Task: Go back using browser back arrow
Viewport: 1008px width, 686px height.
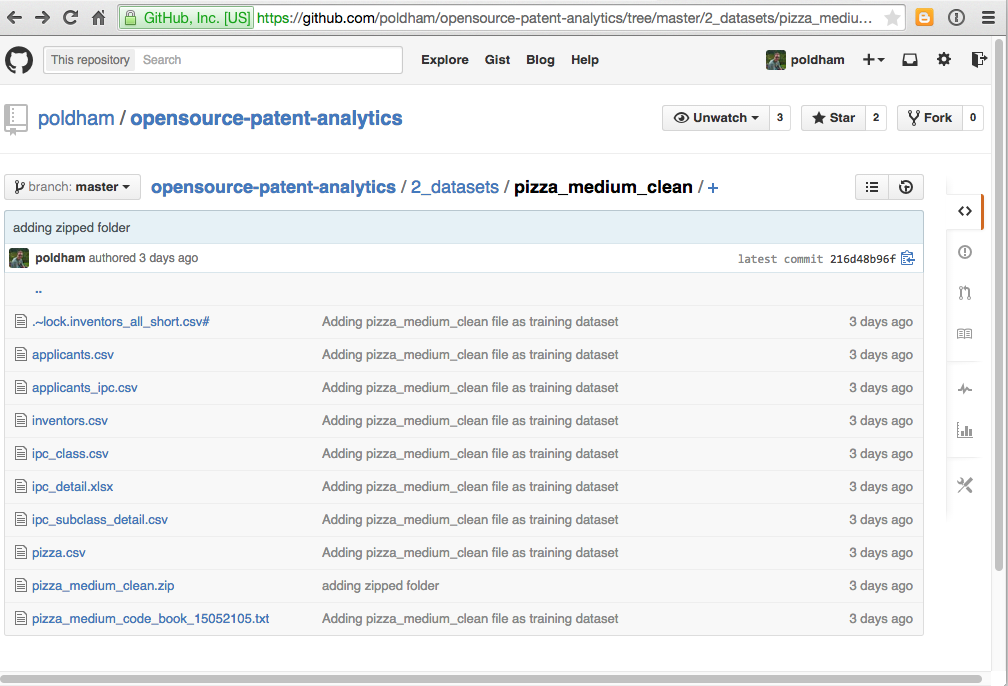Action: click(x=14, y=17)
